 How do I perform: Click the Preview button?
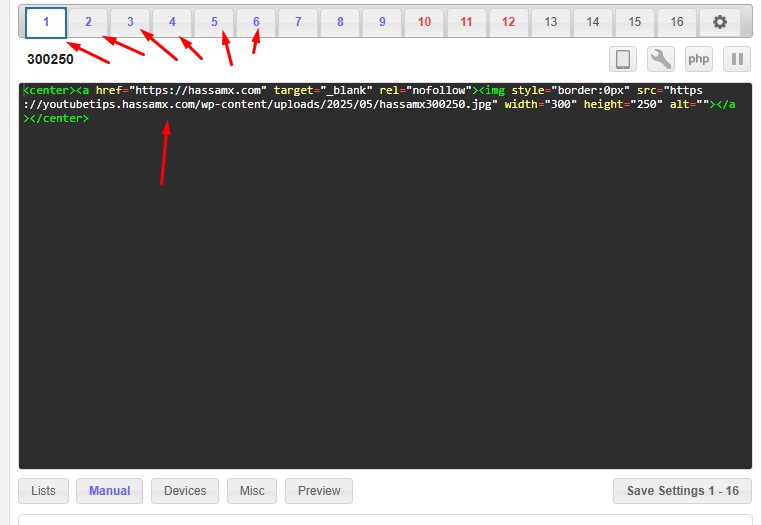(x=319, y=491)
